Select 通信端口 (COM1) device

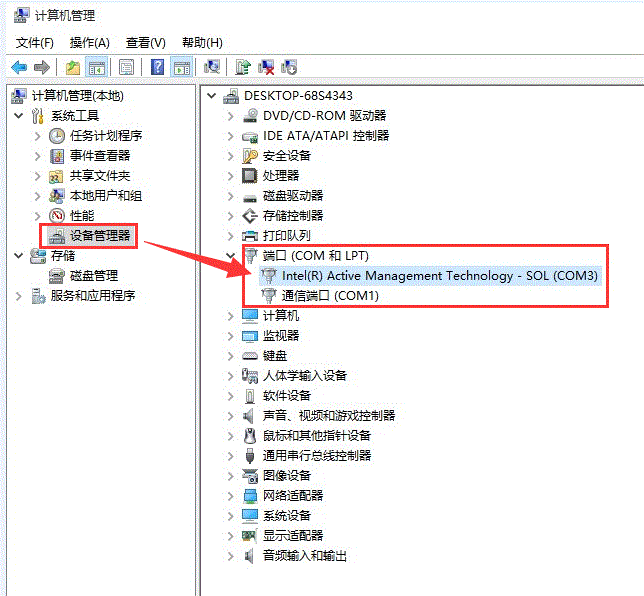click(x=330, y=296)
